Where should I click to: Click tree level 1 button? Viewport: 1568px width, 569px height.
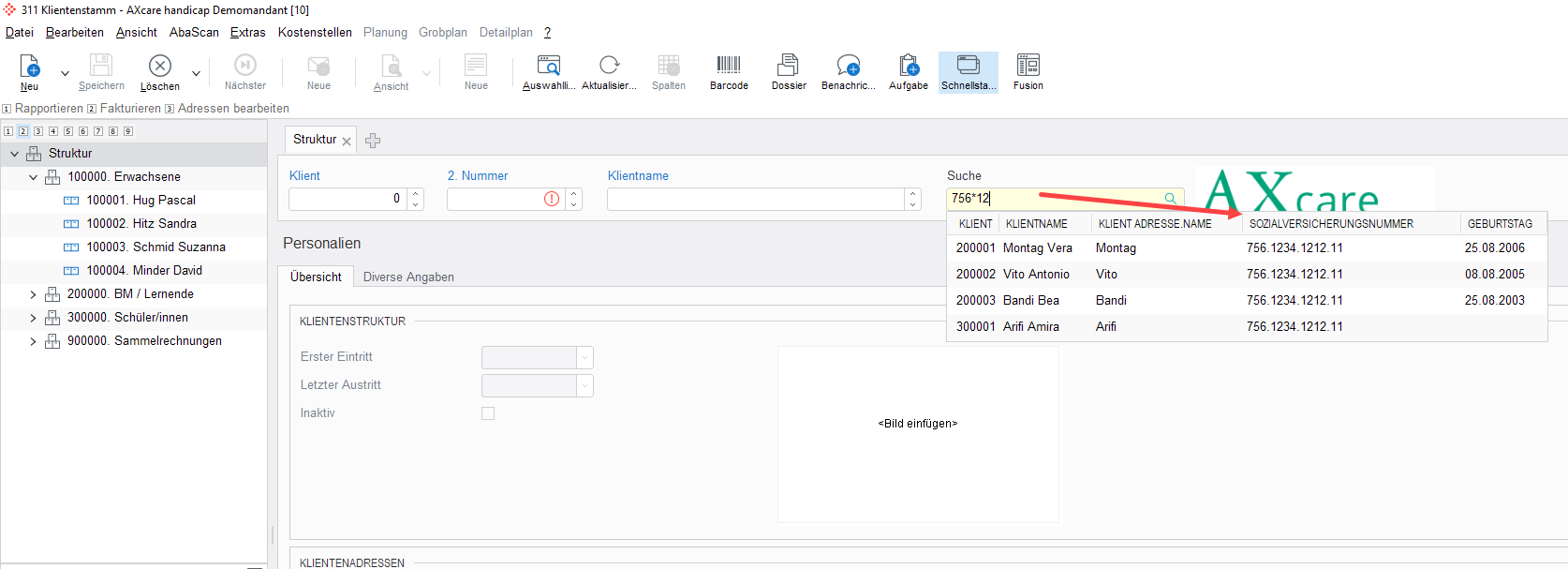point(8,131)
